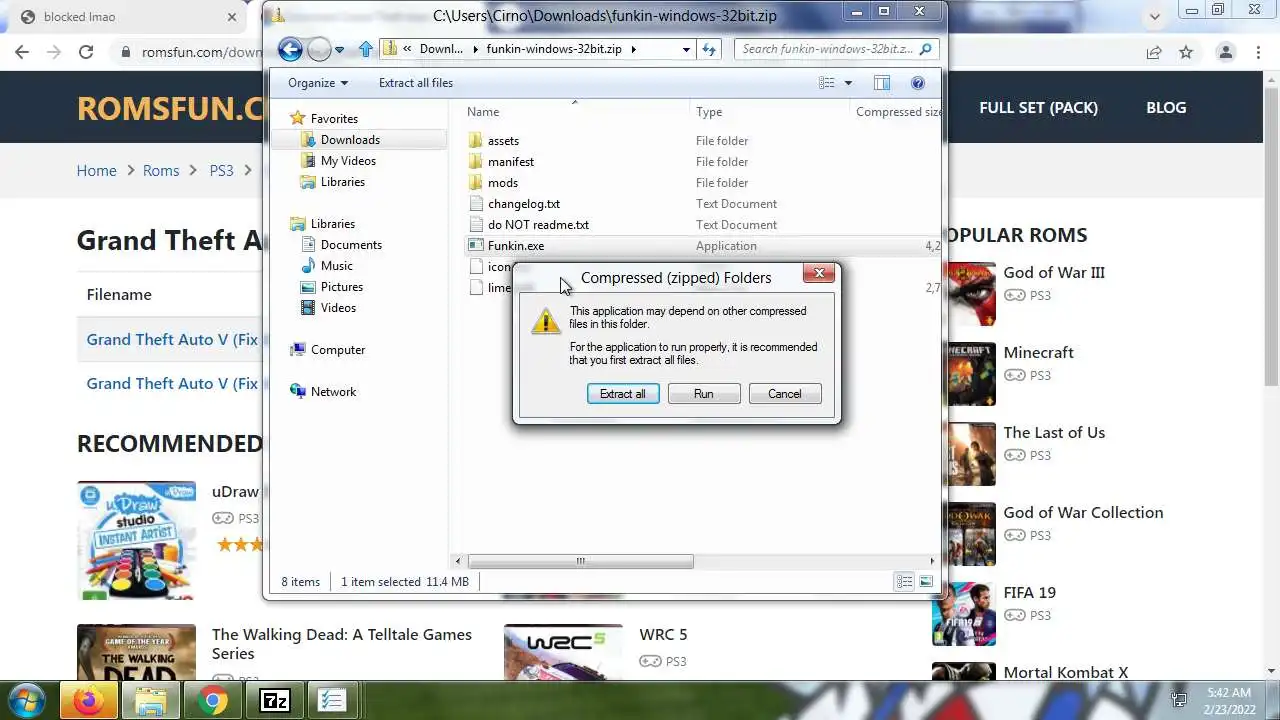Click the Chrome back button

(22, 52)
